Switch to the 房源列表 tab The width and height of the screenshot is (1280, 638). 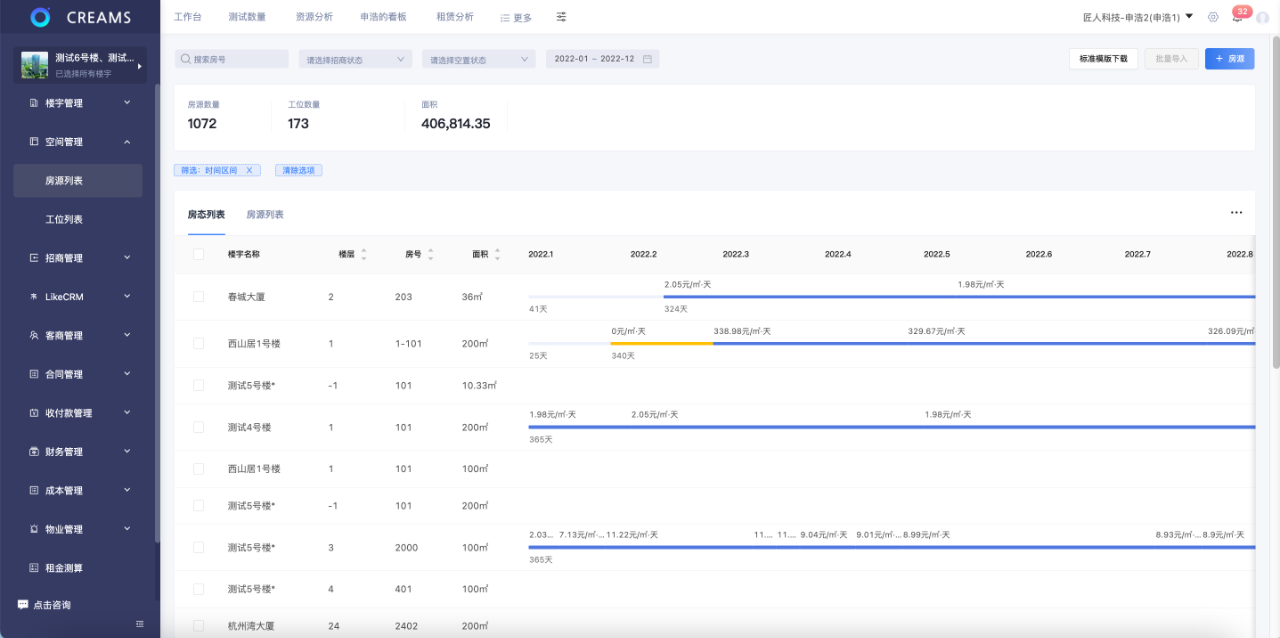click(265, 214)
